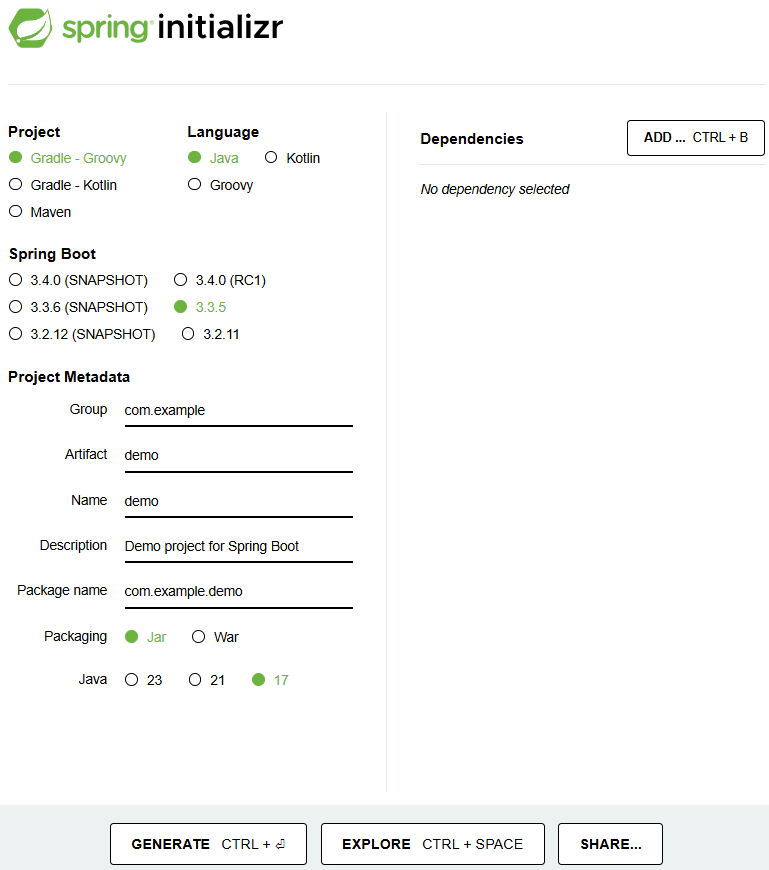Viewport: 769px width, 870px height.
Task: Select Jar packaging
Action: (x=145, y=637)
